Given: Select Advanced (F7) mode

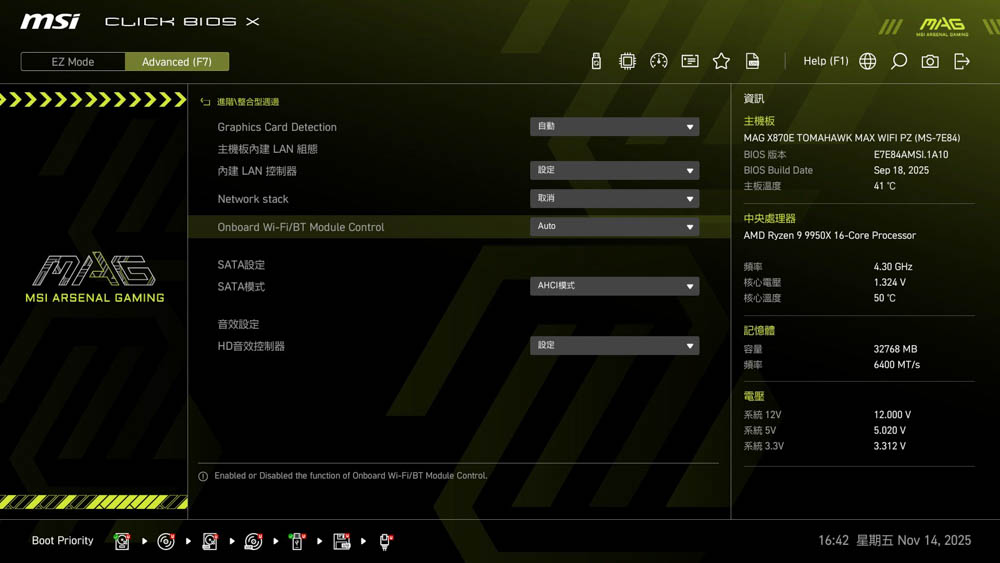Looking at the screenshot, I should pyautogui.click(x=177, y=62).
